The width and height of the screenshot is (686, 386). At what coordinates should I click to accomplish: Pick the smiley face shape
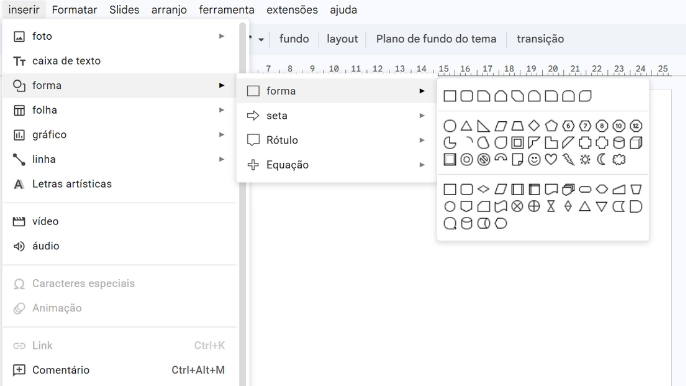534,160
